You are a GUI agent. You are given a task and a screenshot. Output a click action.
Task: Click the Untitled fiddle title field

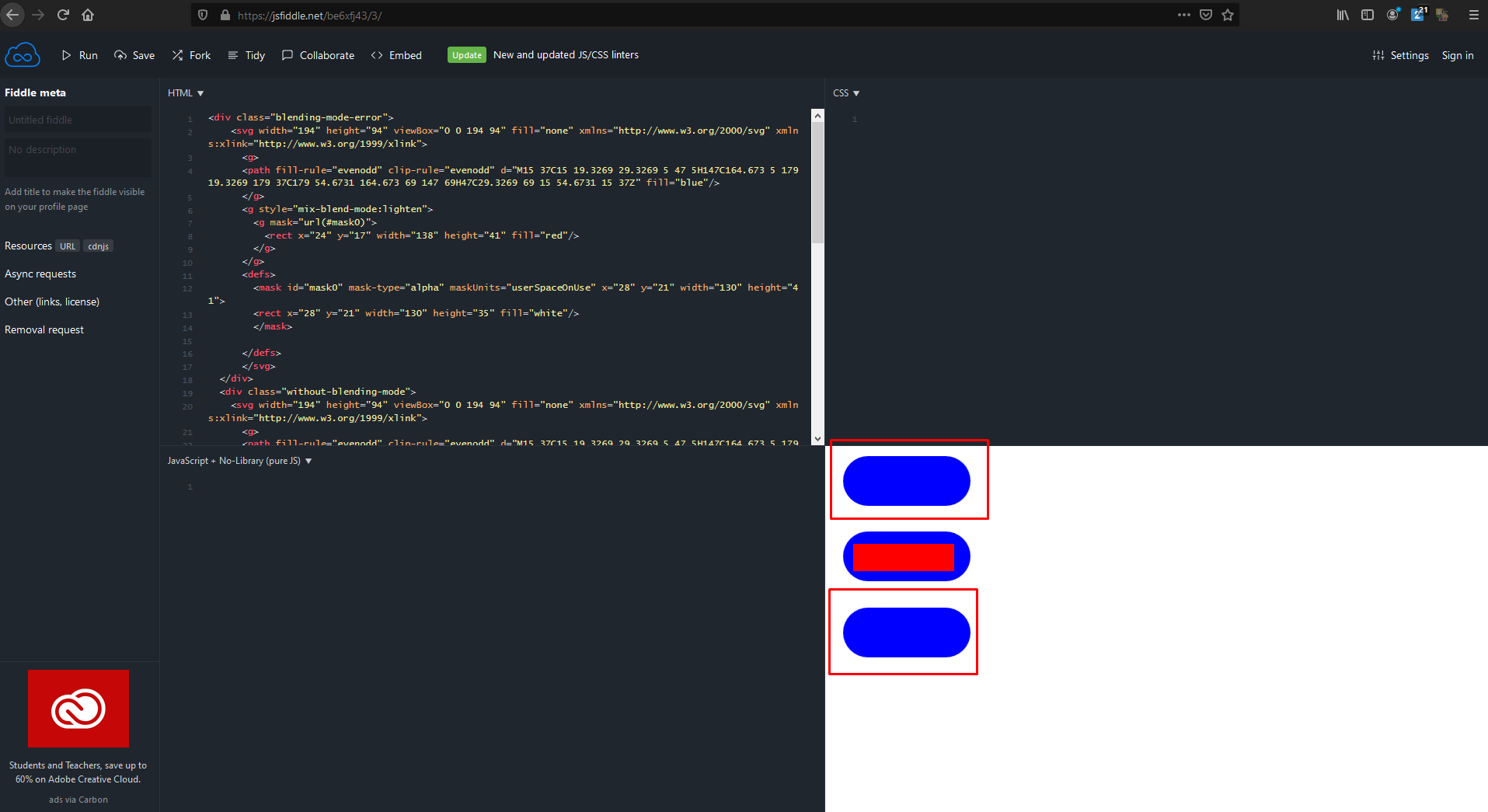[x=78, y=119]
